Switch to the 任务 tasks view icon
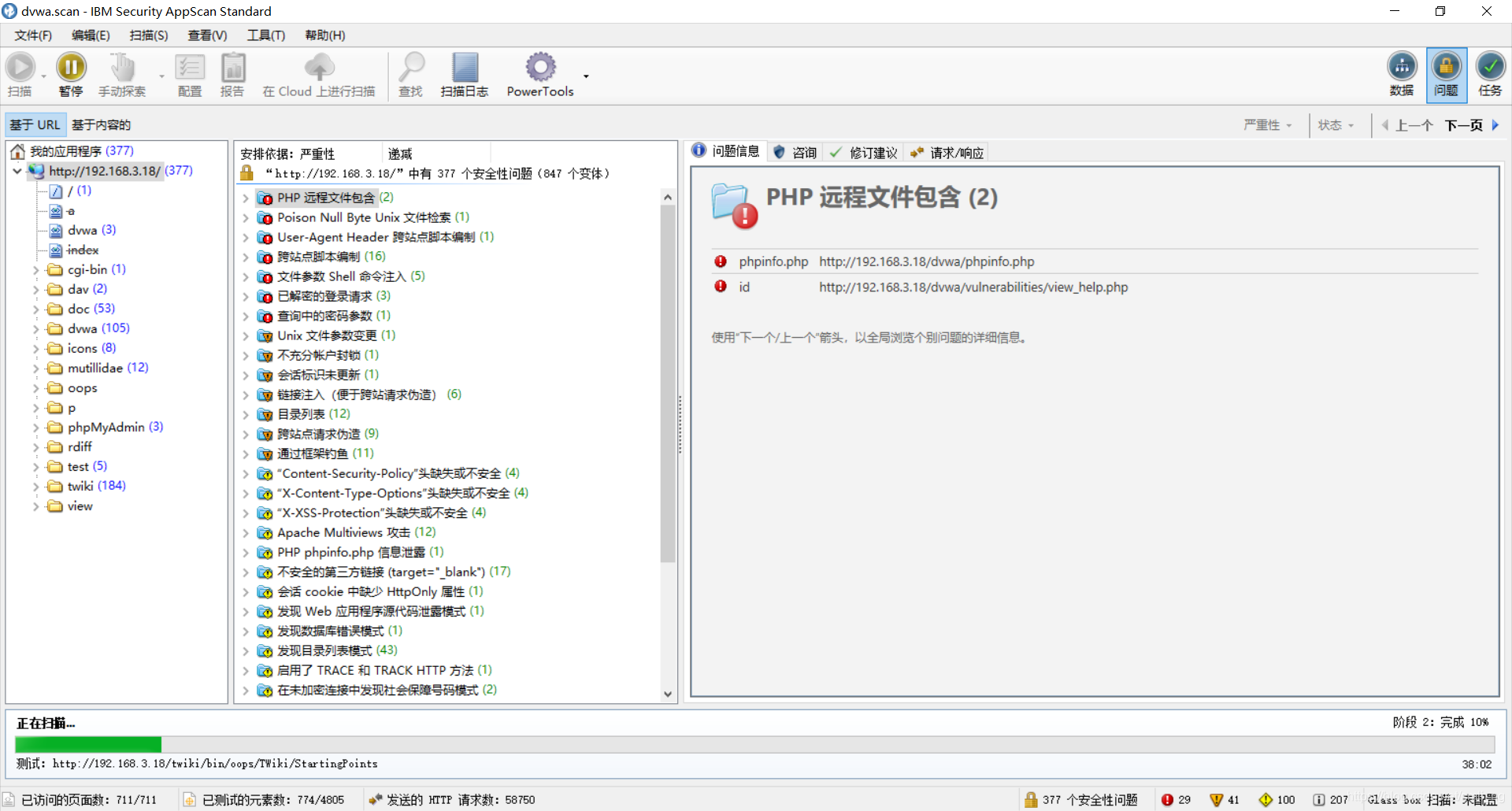 (1490, 67)
